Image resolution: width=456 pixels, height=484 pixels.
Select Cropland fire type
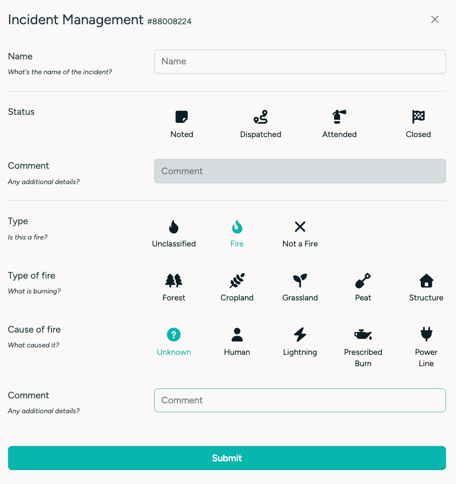(237, 288)
